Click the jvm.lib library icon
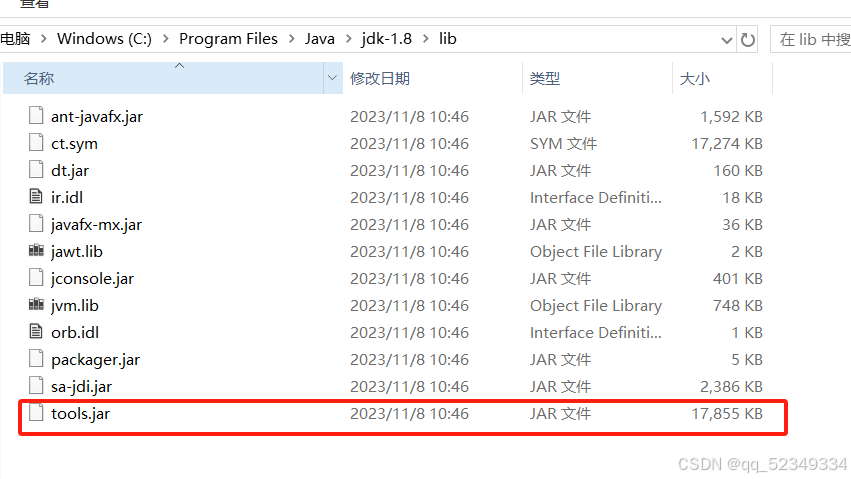The width and height of the screenshot is (851, 479). pos(36,304)
